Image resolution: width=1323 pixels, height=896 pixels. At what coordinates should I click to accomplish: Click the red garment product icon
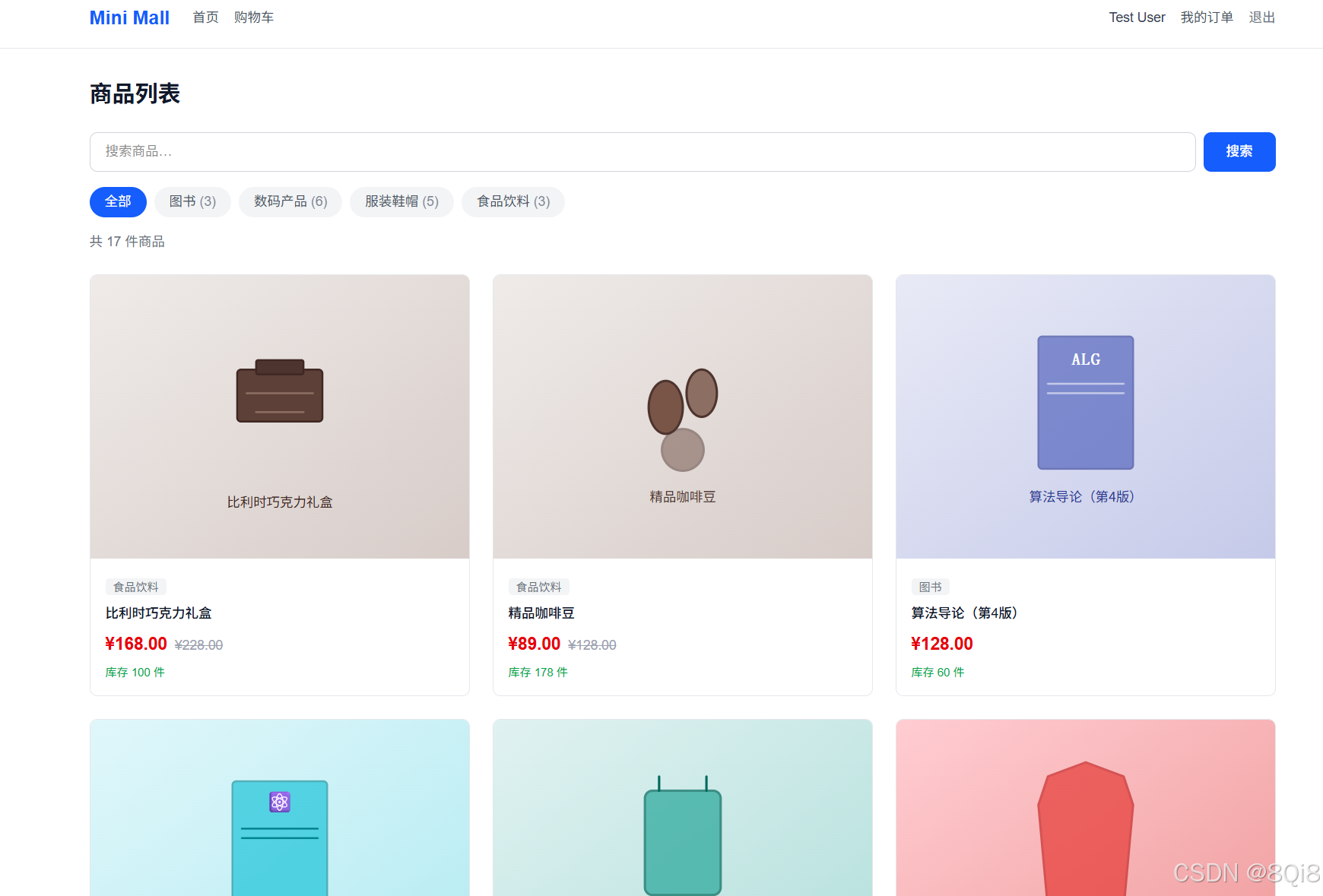[1086, 828]
